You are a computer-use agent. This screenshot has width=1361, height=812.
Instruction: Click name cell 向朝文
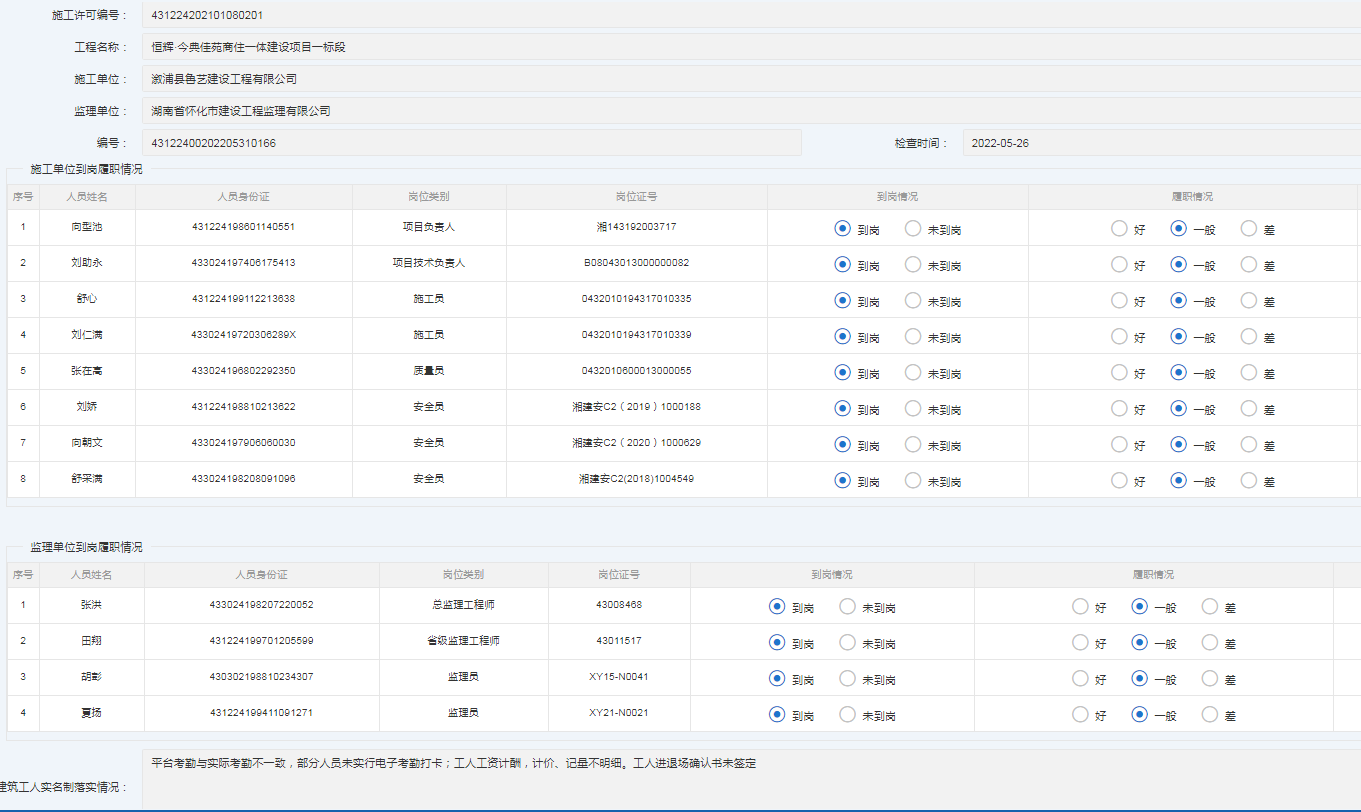tap(87, 443)
